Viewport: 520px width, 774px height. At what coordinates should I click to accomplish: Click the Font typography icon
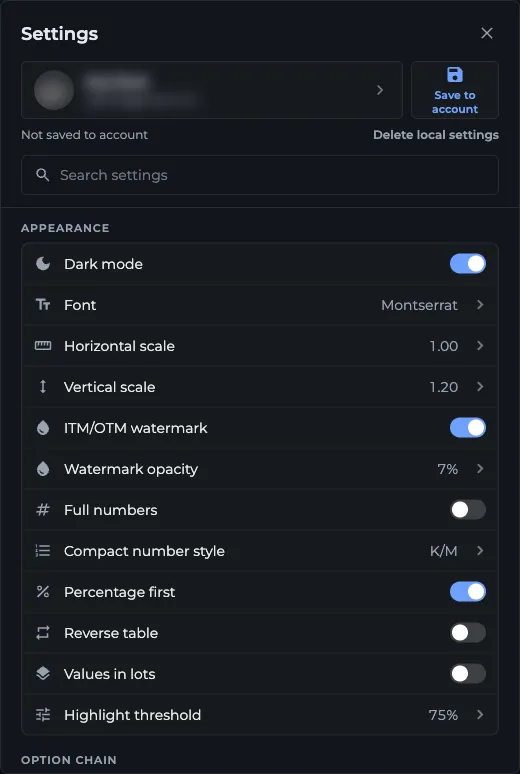43,305
